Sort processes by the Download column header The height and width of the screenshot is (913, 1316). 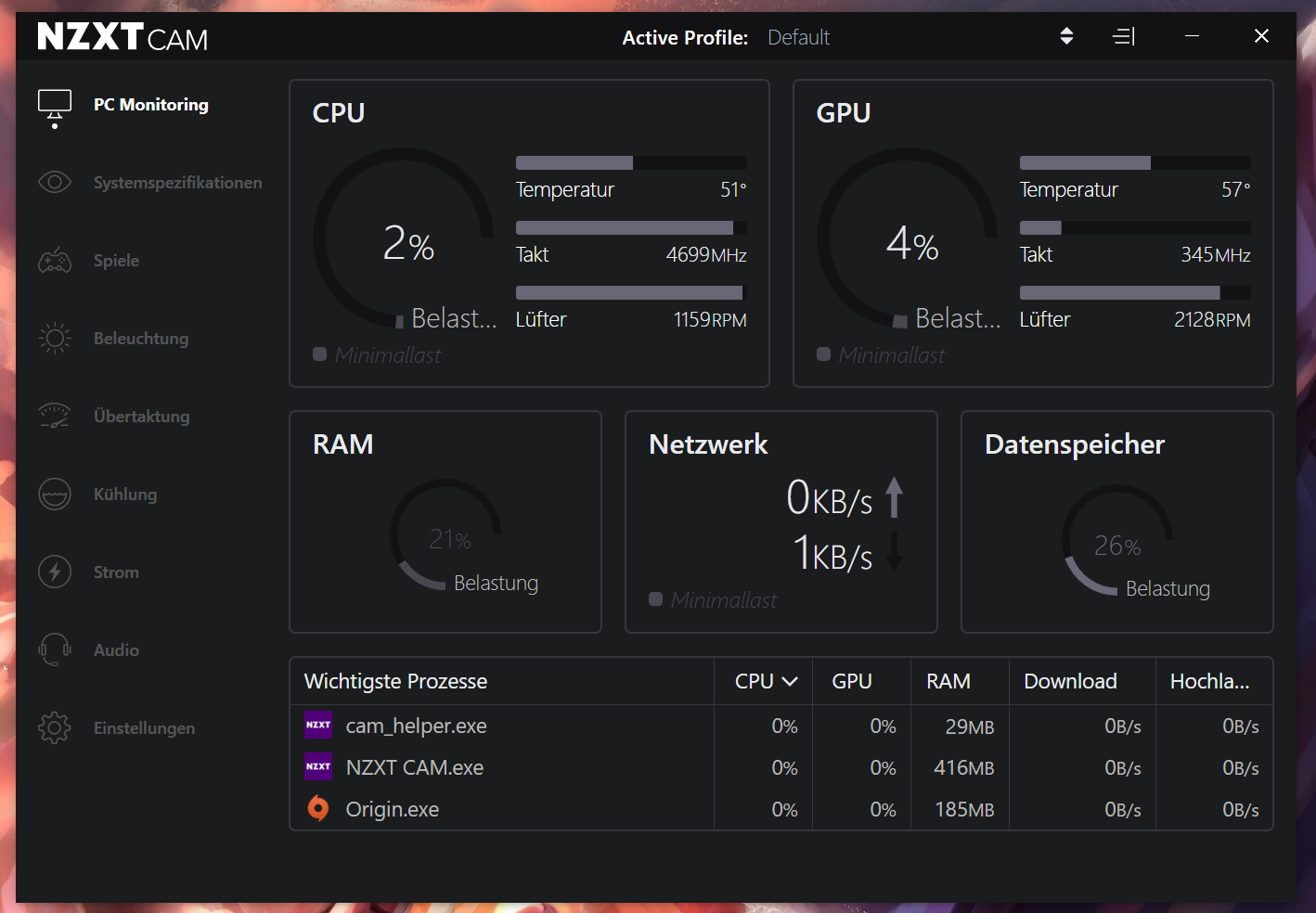pos(1070,681)
